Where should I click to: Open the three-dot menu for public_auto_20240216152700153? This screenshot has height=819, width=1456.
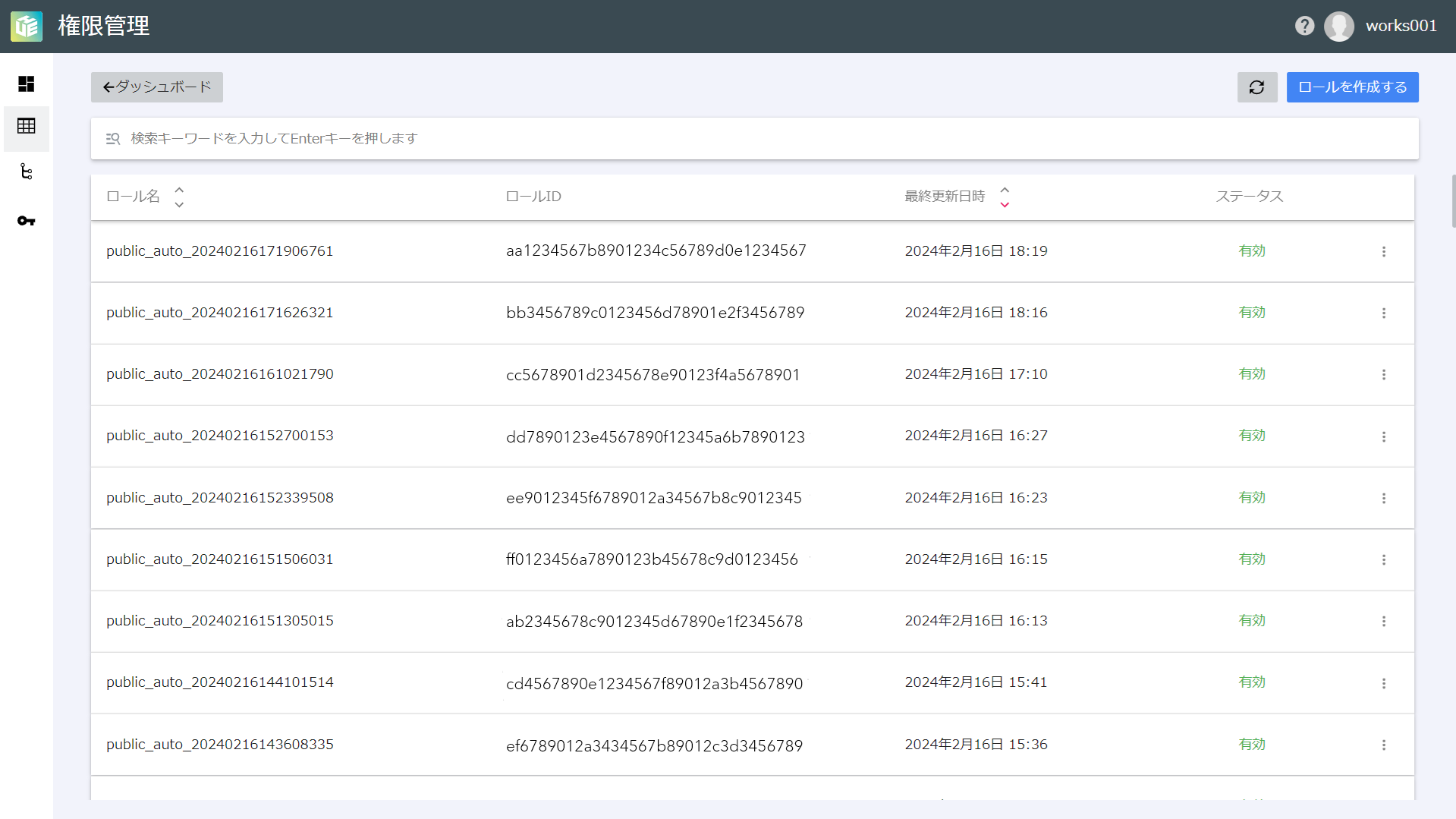[1384, 436]
